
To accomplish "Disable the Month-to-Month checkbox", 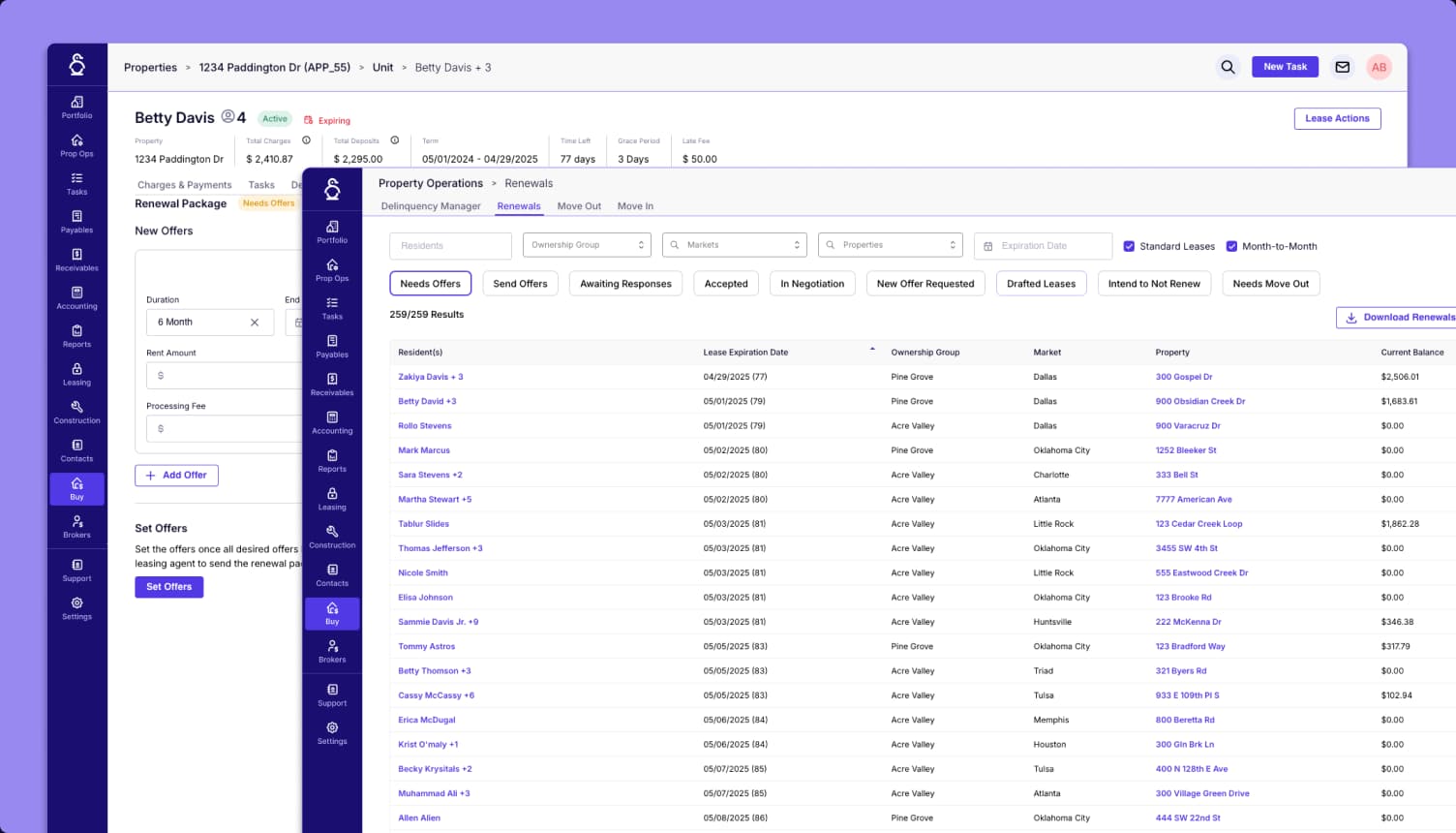I will 1232,246.
